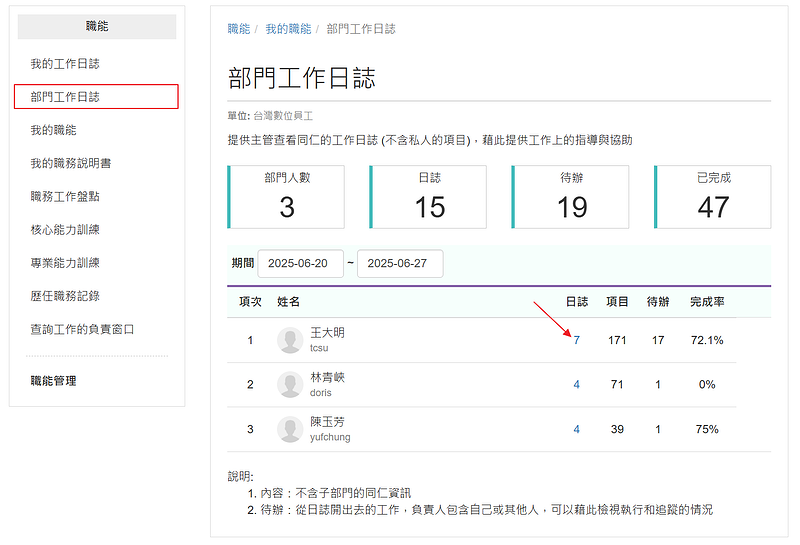Click 陳玉芳's avatar icon

[x=290, y=429]
